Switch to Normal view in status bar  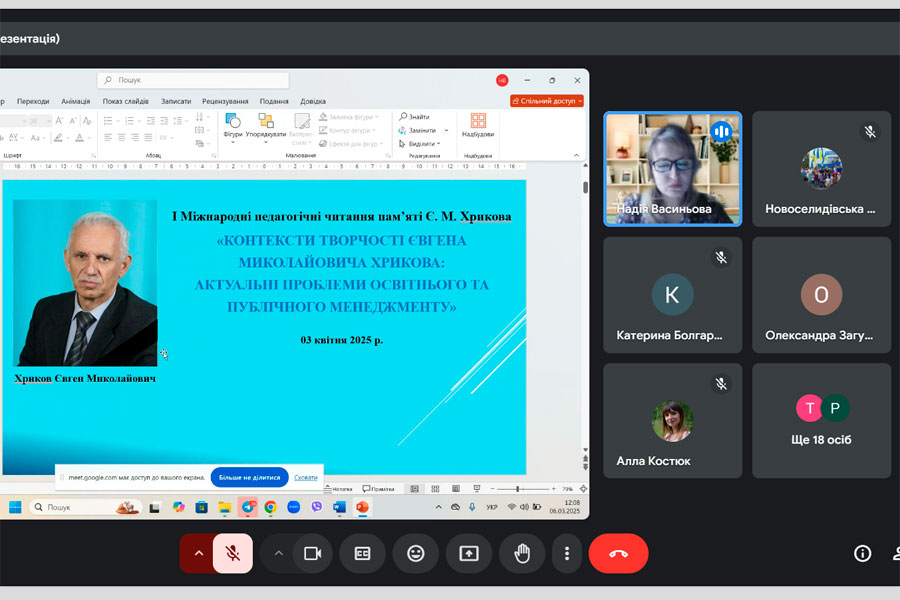tap(414, 489)
